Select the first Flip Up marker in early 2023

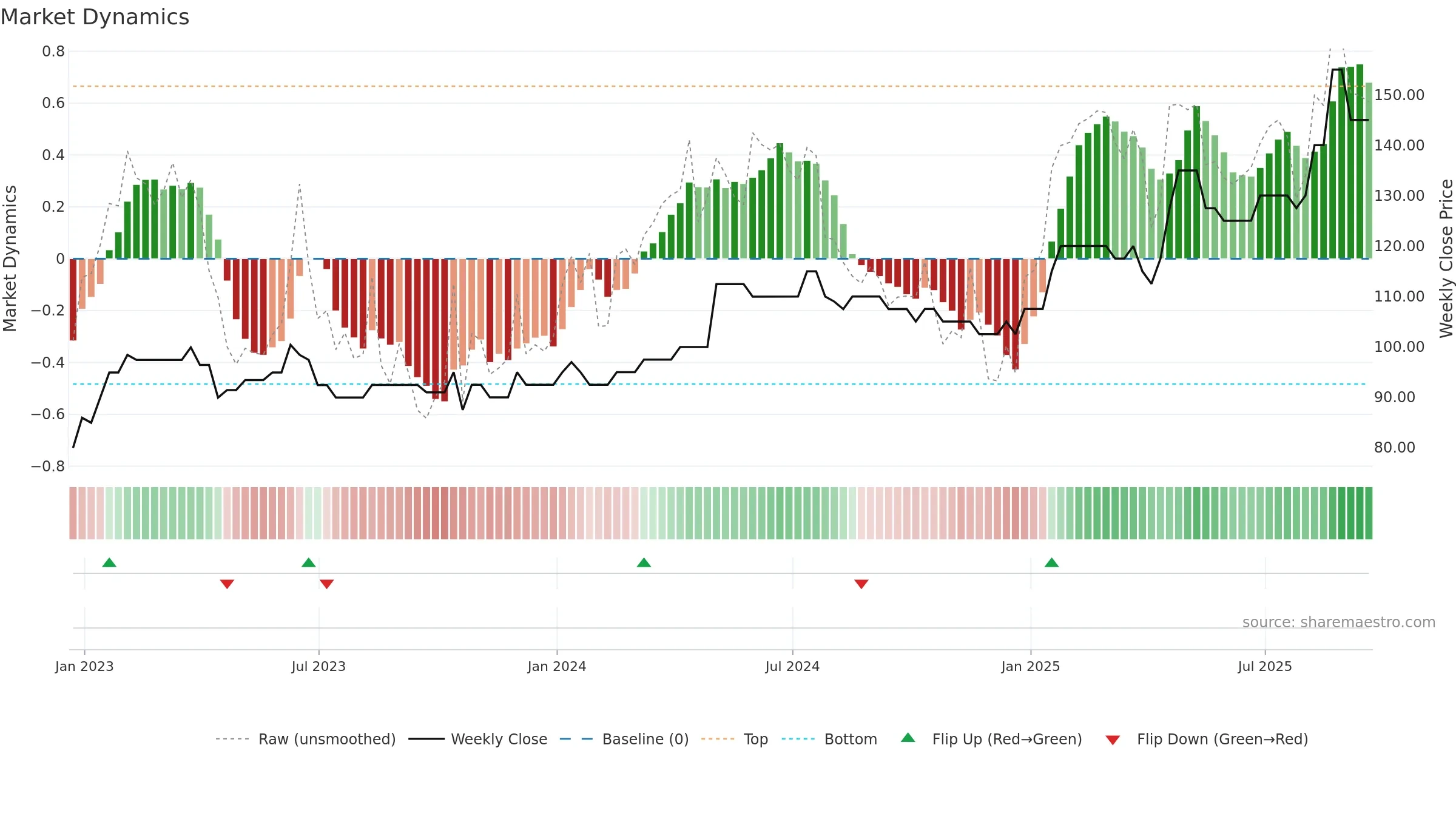click(109, 562)
